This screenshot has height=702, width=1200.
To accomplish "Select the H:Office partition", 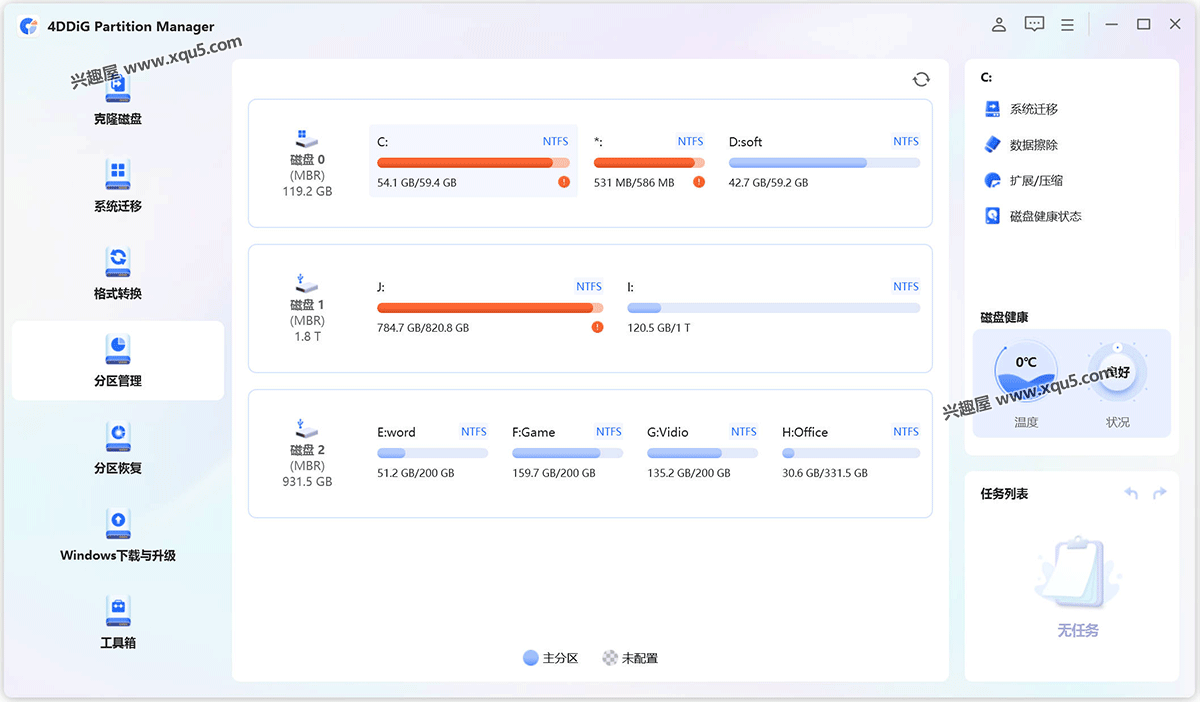I will click(x=851, y=451).
